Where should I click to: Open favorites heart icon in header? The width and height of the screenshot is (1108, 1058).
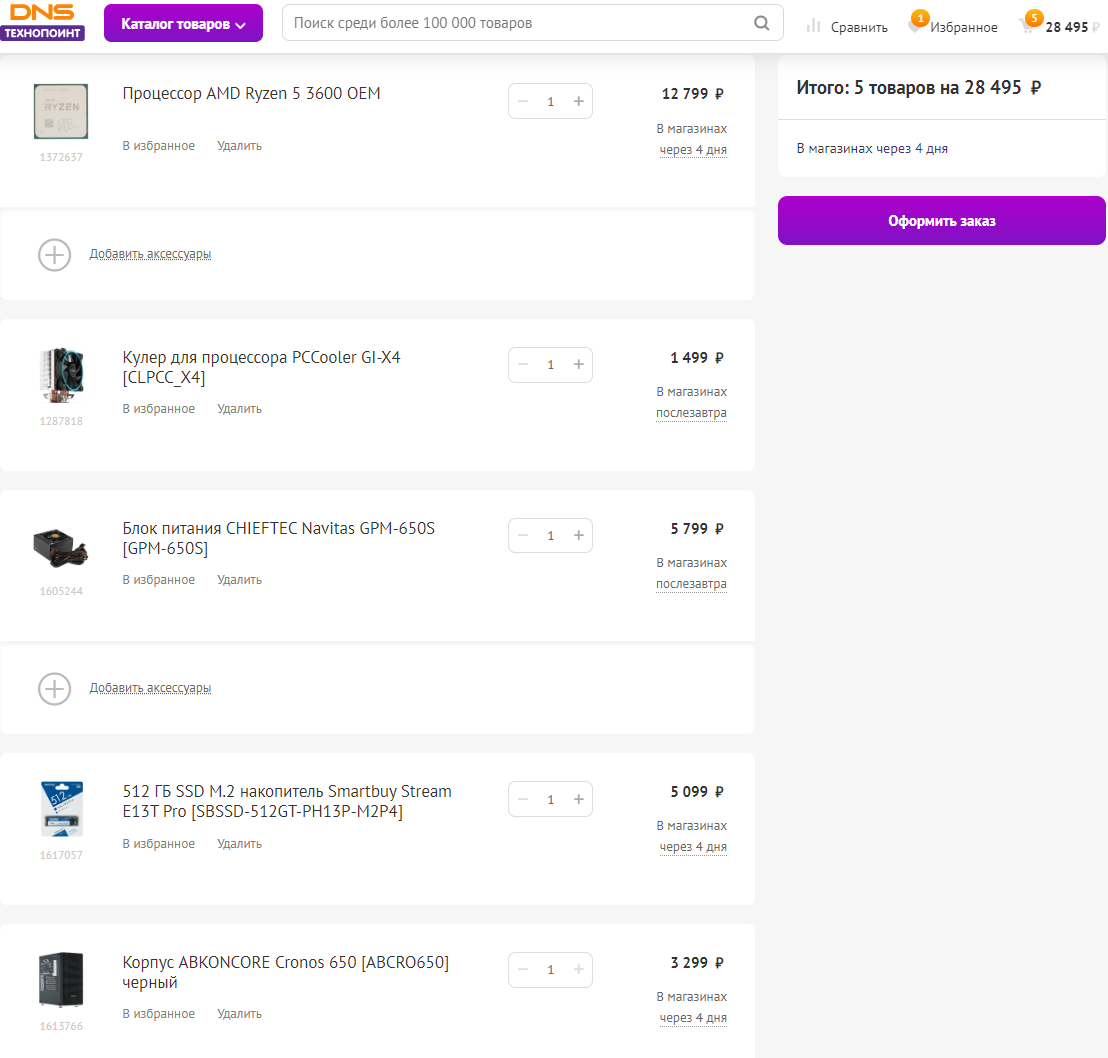coord(915,26)
